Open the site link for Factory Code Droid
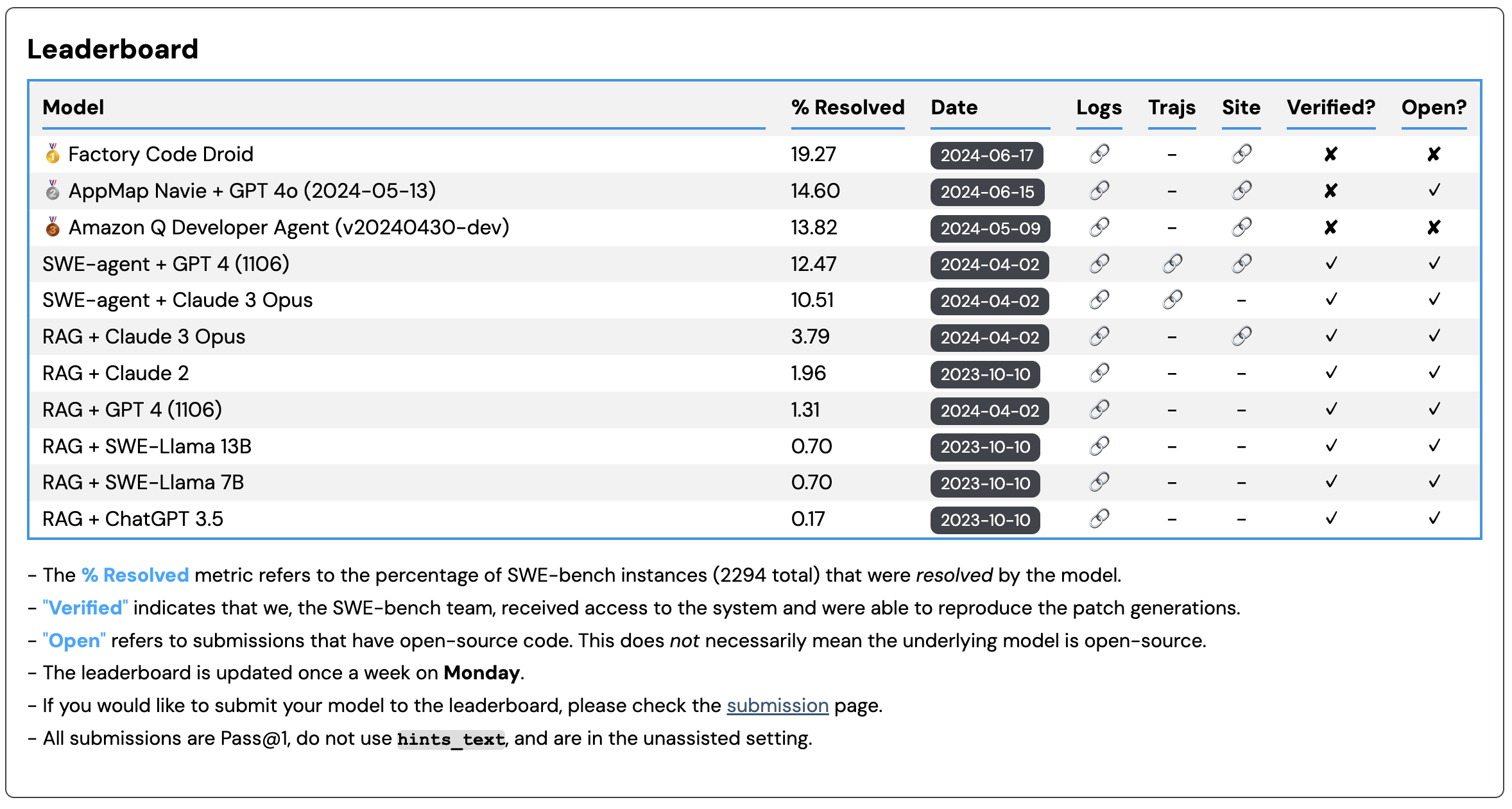This screenshot has width=1512, height=809. click(x=1241, y=154)
